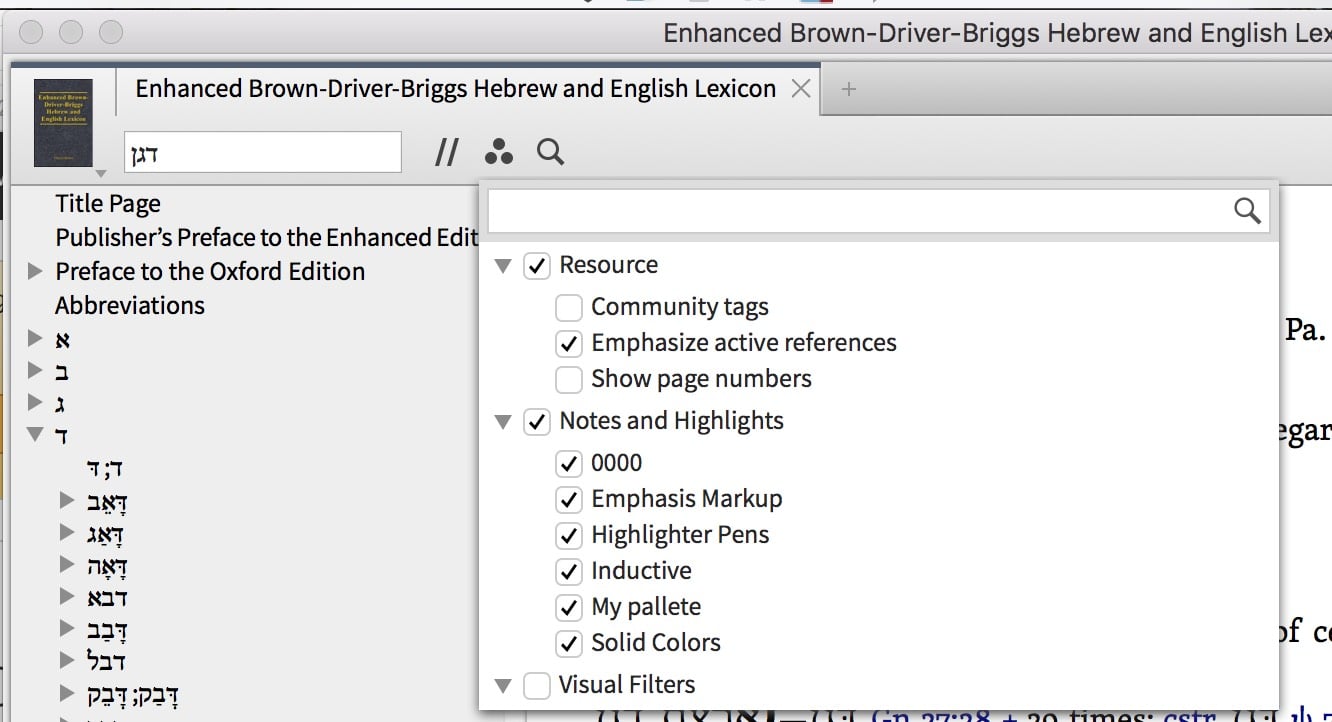The height and width of the screenshot is (722, 1332).
Task: Expand the דָּבַב entry
Action: tap(67, 628)
